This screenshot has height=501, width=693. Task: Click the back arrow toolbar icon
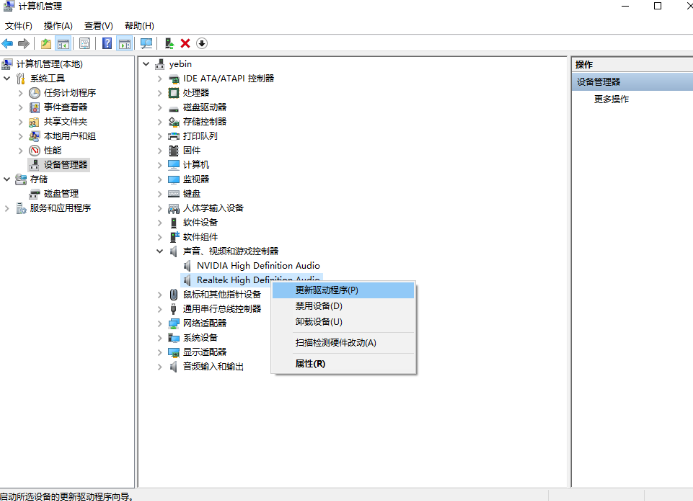[x=8, y=44]
